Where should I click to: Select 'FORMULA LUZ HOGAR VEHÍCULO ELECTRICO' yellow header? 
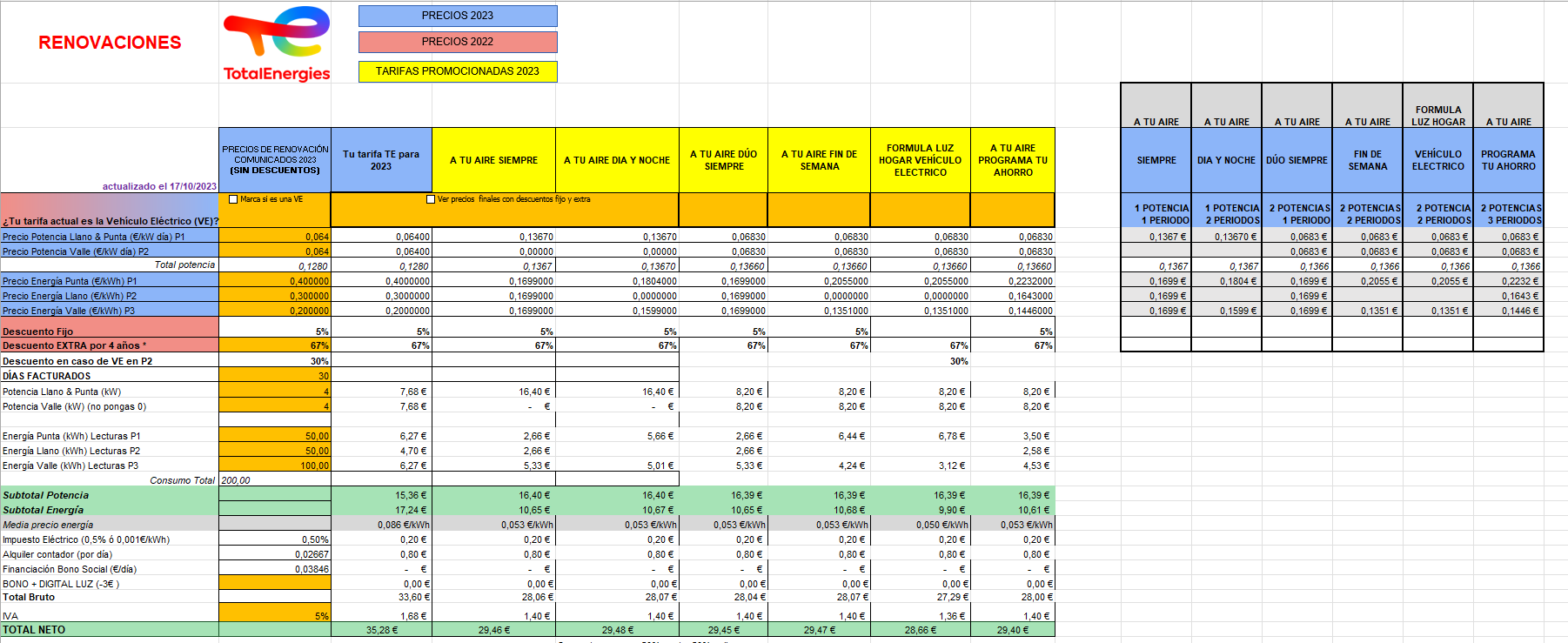[x=921, y=160]
